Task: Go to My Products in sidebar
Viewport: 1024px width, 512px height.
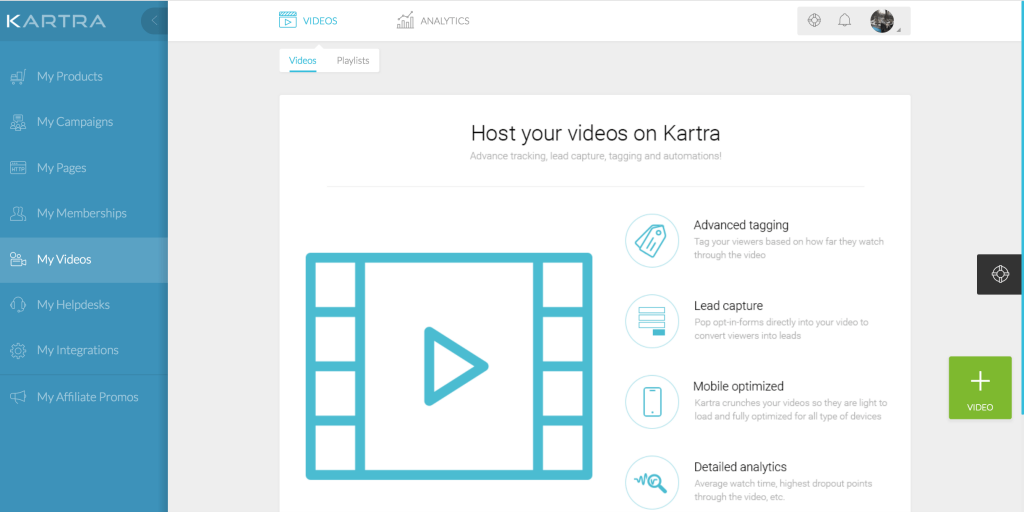Action: coord(69,76)
